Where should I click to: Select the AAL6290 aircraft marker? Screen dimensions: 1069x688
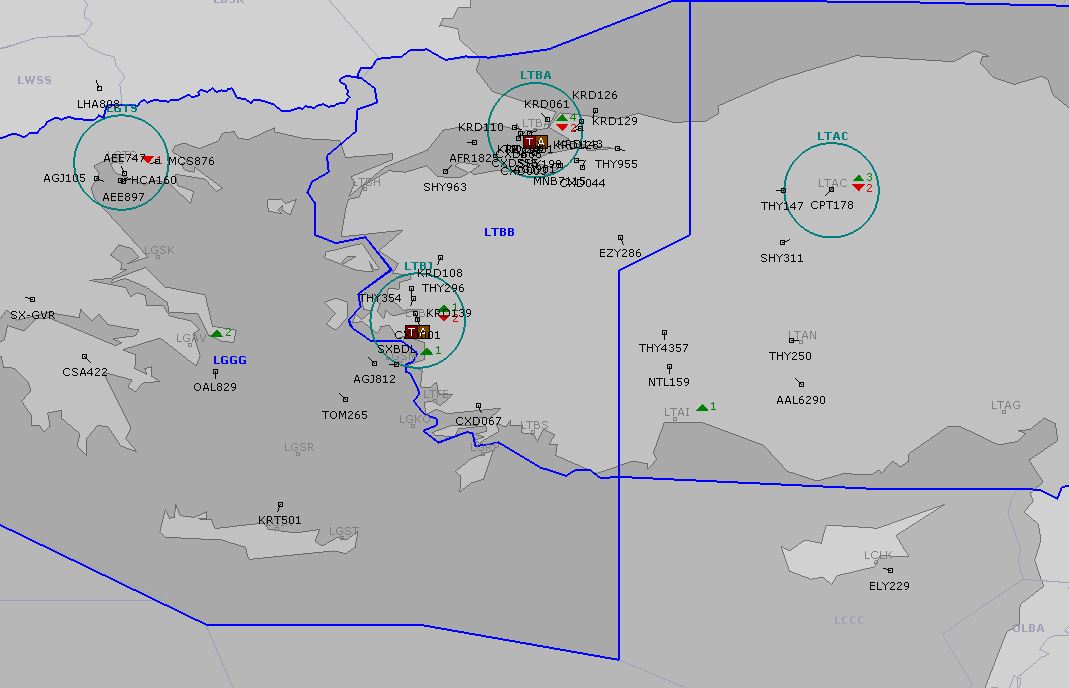[801, 385]
